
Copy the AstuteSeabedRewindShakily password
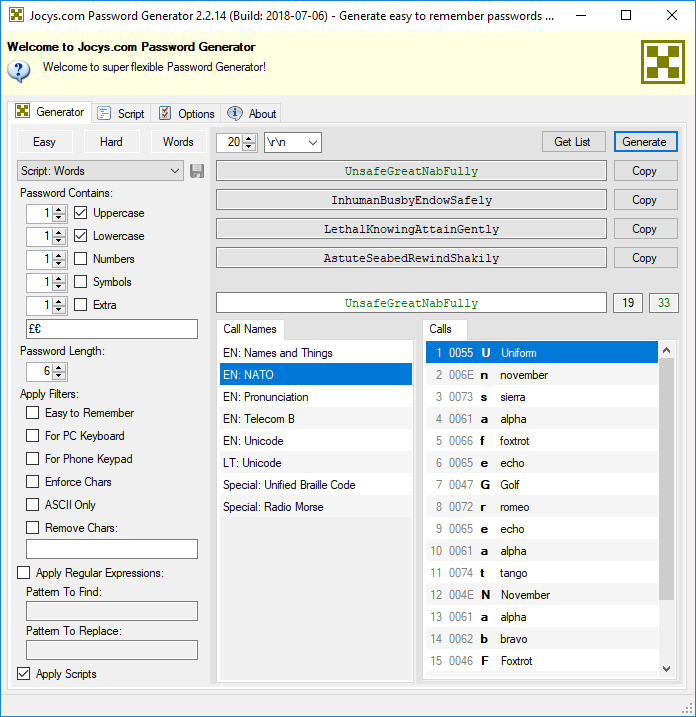pos(645,258)
